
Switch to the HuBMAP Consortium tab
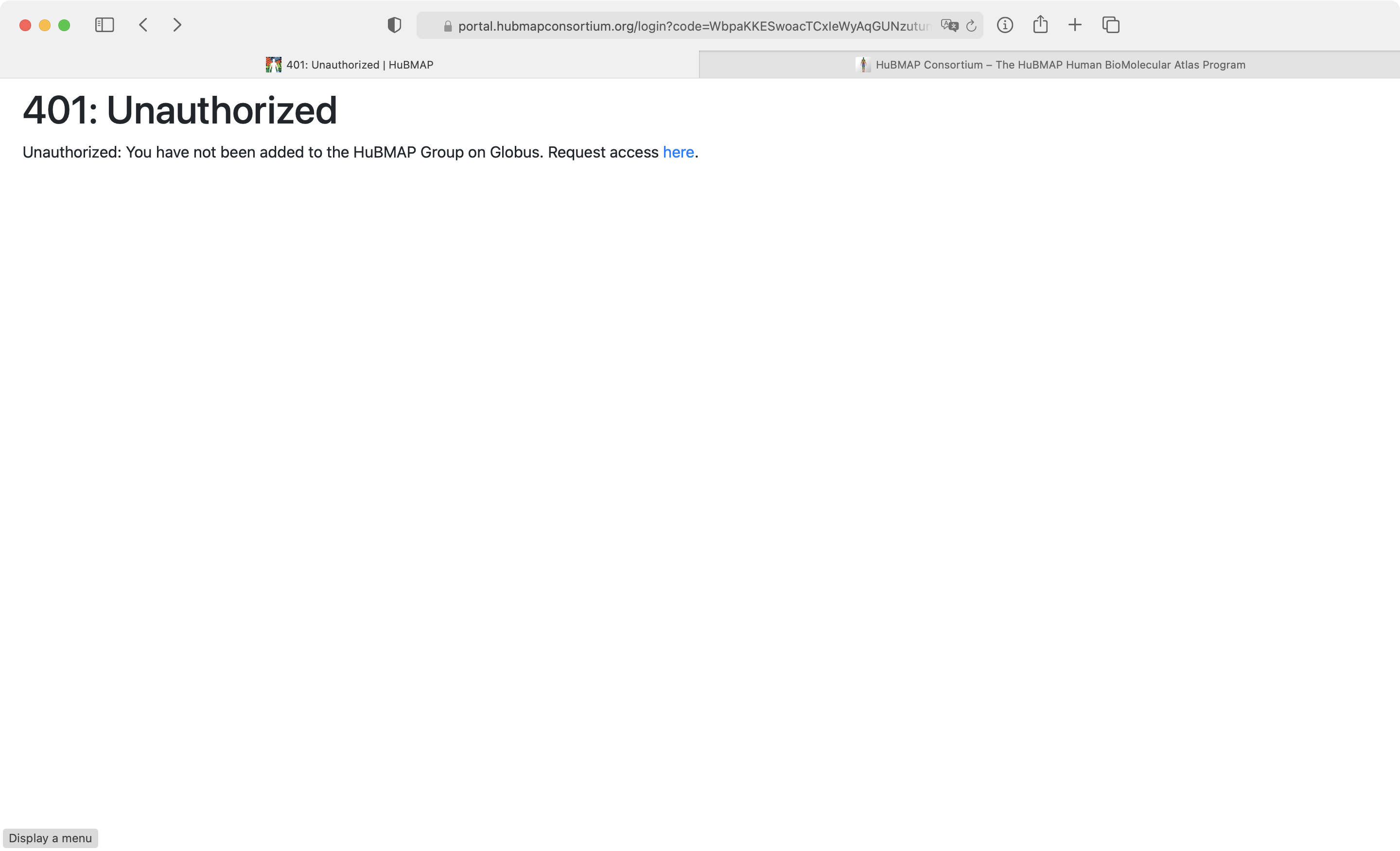click(x=1051, y=64)
